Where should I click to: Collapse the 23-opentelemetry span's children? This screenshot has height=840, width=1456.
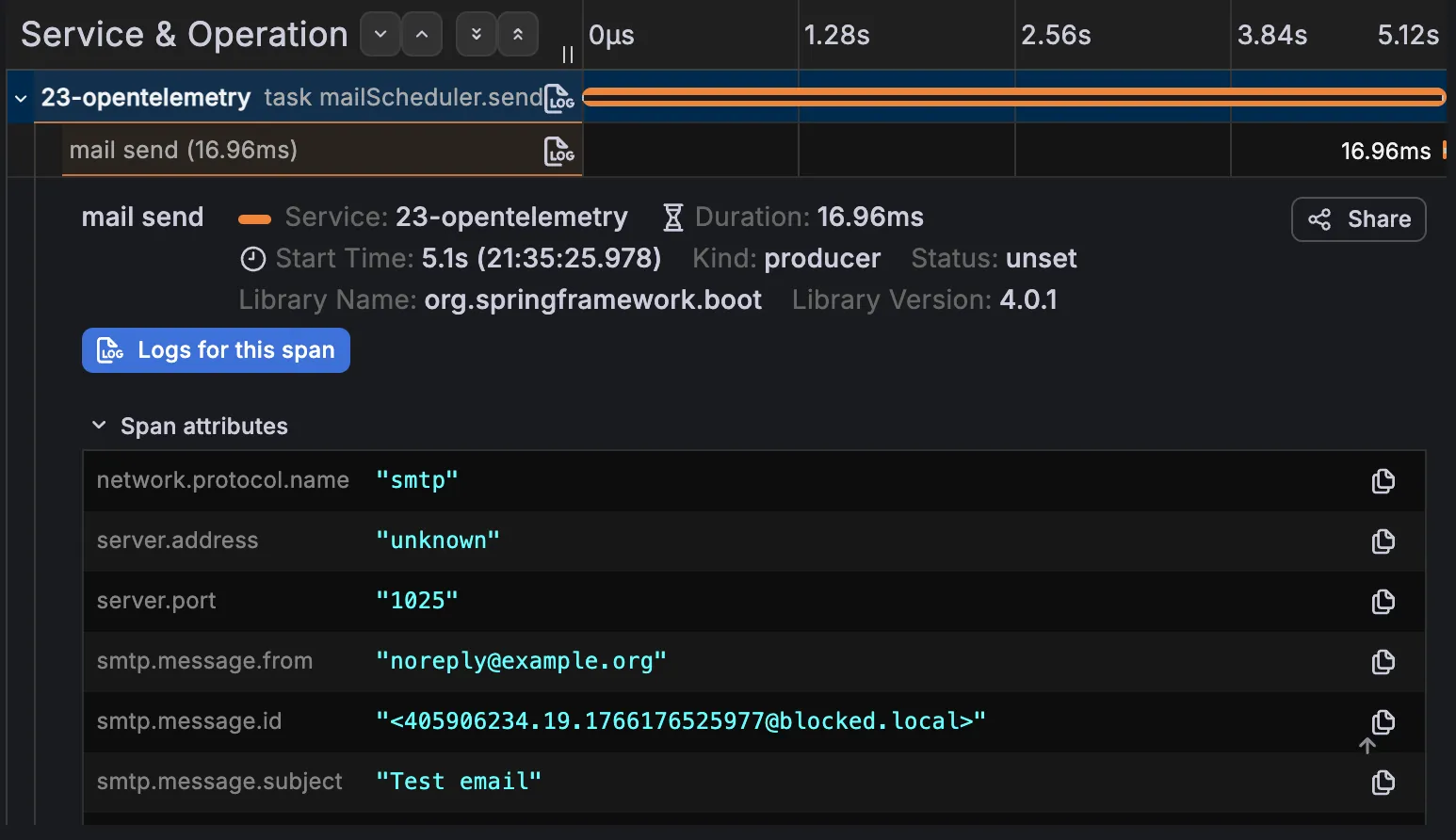20,97
